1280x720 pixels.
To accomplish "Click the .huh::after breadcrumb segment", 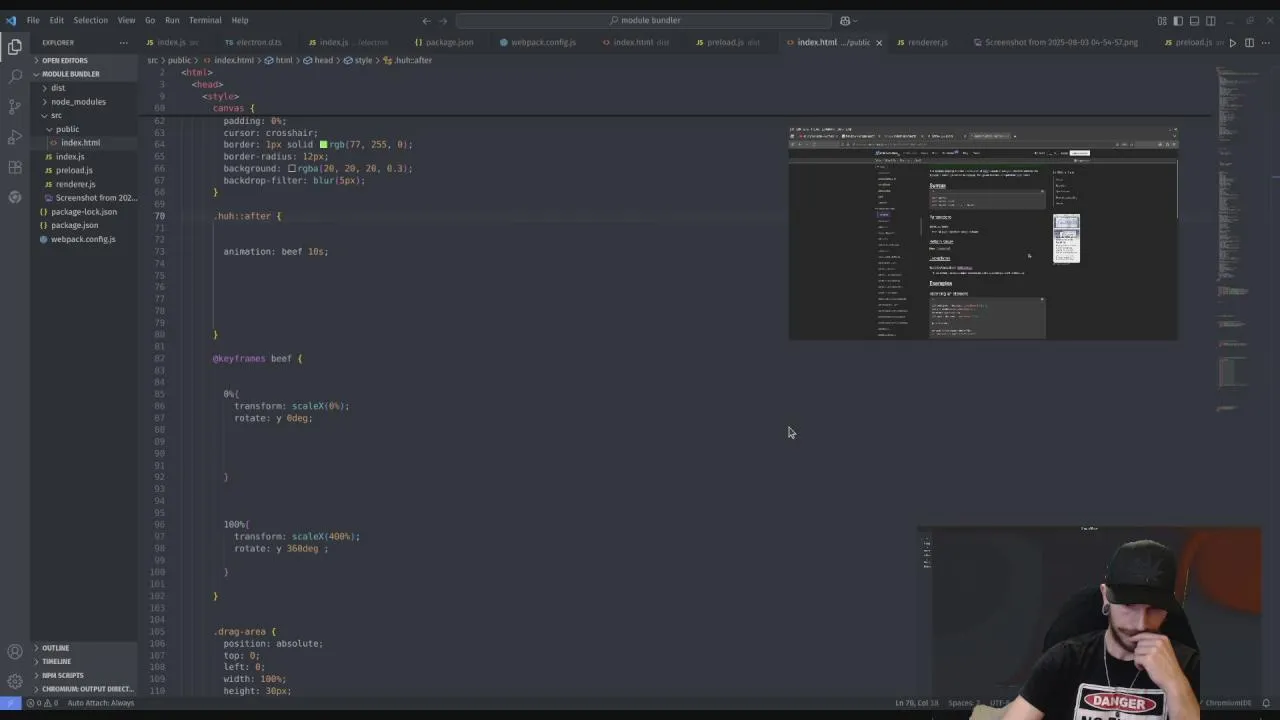I will tap(408, 60).
